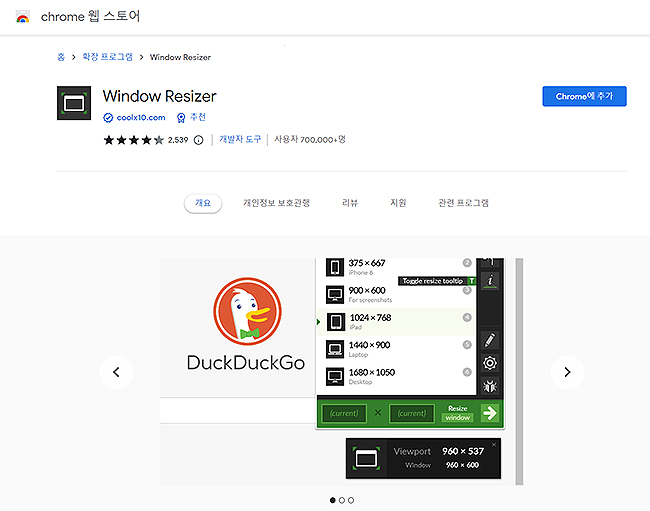Click the star rating row
The image size is (650, 511).
point(133,140)
